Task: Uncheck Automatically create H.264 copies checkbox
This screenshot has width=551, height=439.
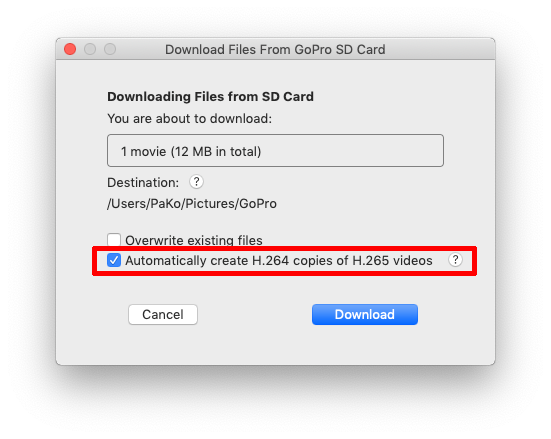Action: 114,260
